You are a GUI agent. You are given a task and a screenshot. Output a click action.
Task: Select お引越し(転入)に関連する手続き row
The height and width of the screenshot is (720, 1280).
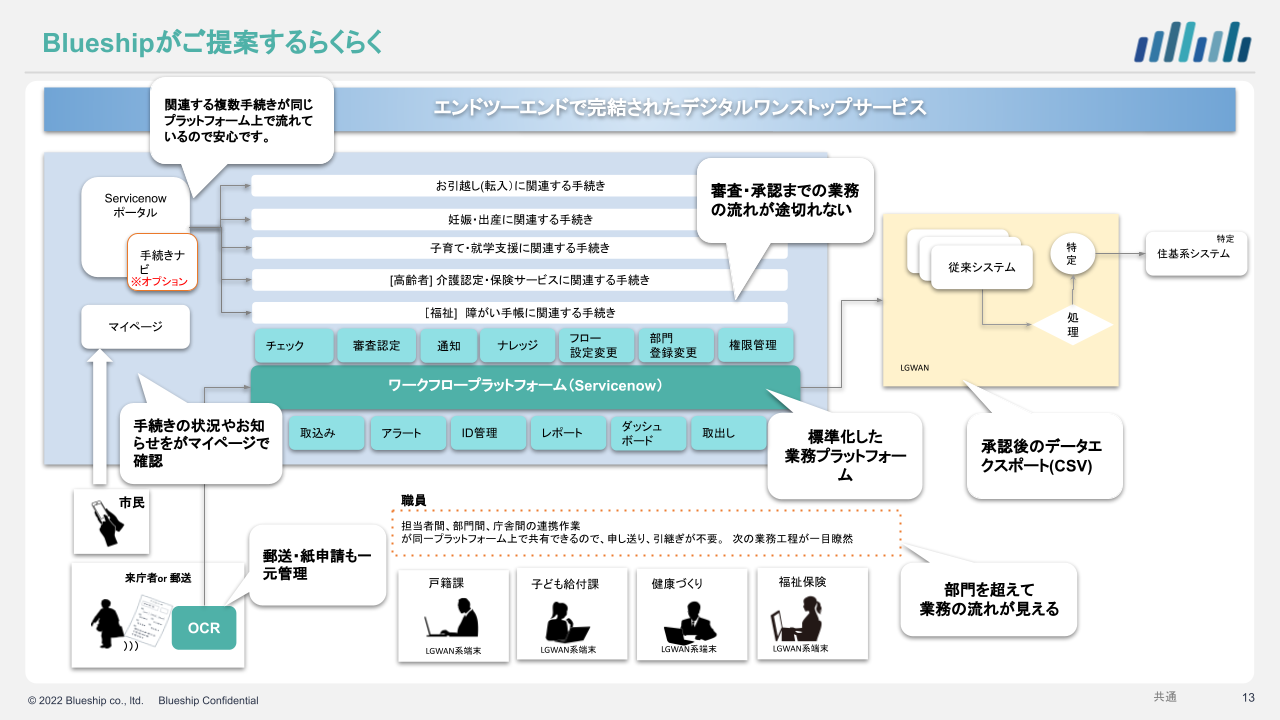click(x=519, y=186)
